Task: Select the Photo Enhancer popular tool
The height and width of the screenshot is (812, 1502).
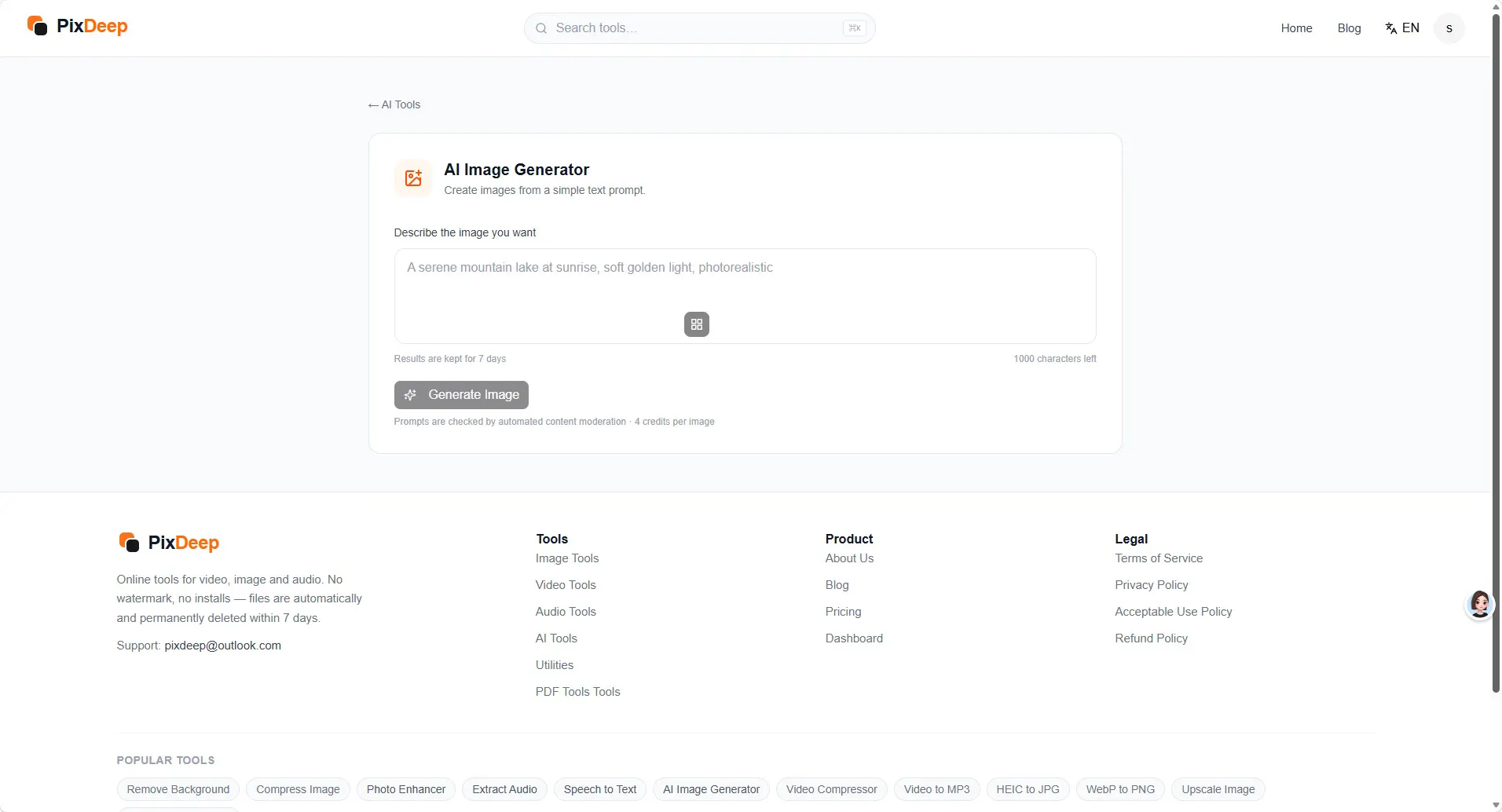Action: point(406,789)
